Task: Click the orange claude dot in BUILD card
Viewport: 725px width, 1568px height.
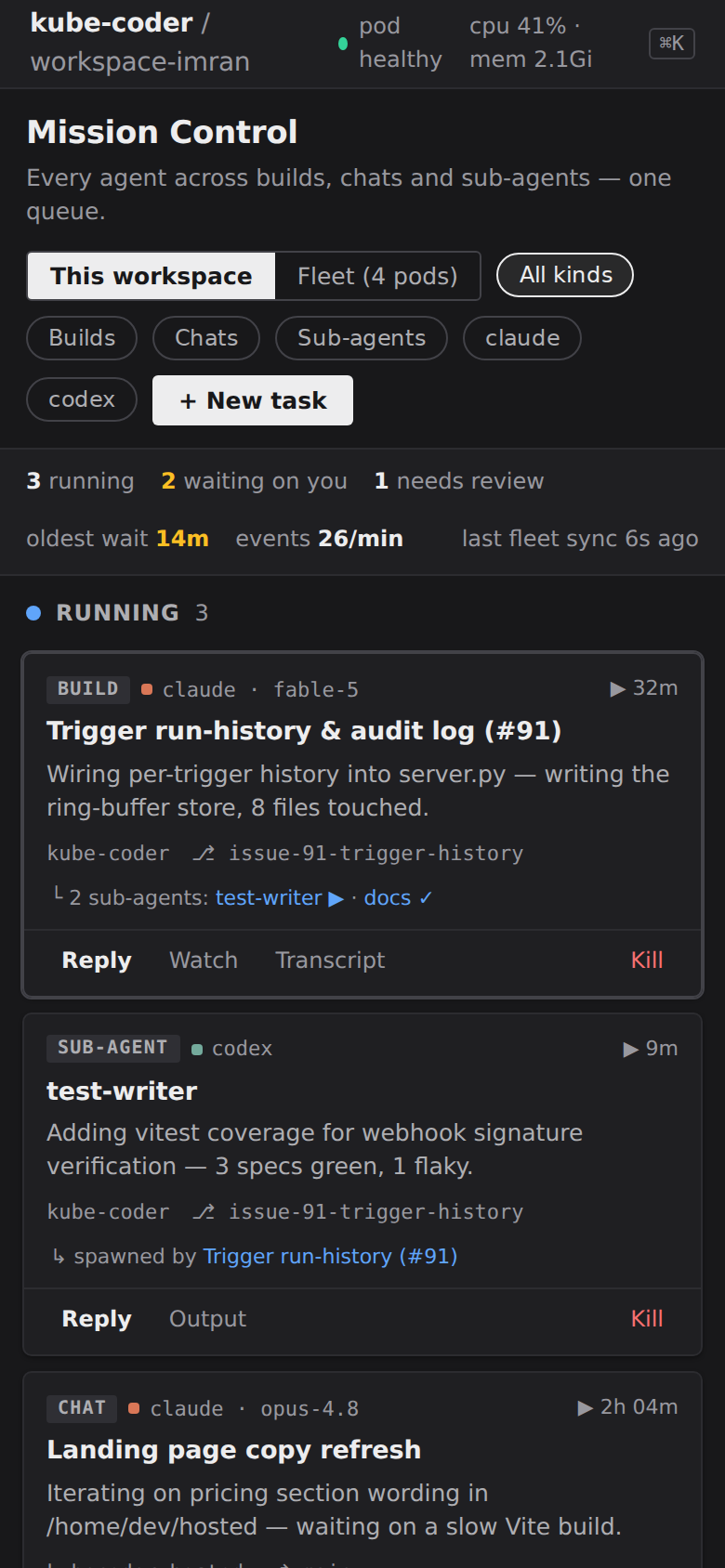Action: pos(147,689)
